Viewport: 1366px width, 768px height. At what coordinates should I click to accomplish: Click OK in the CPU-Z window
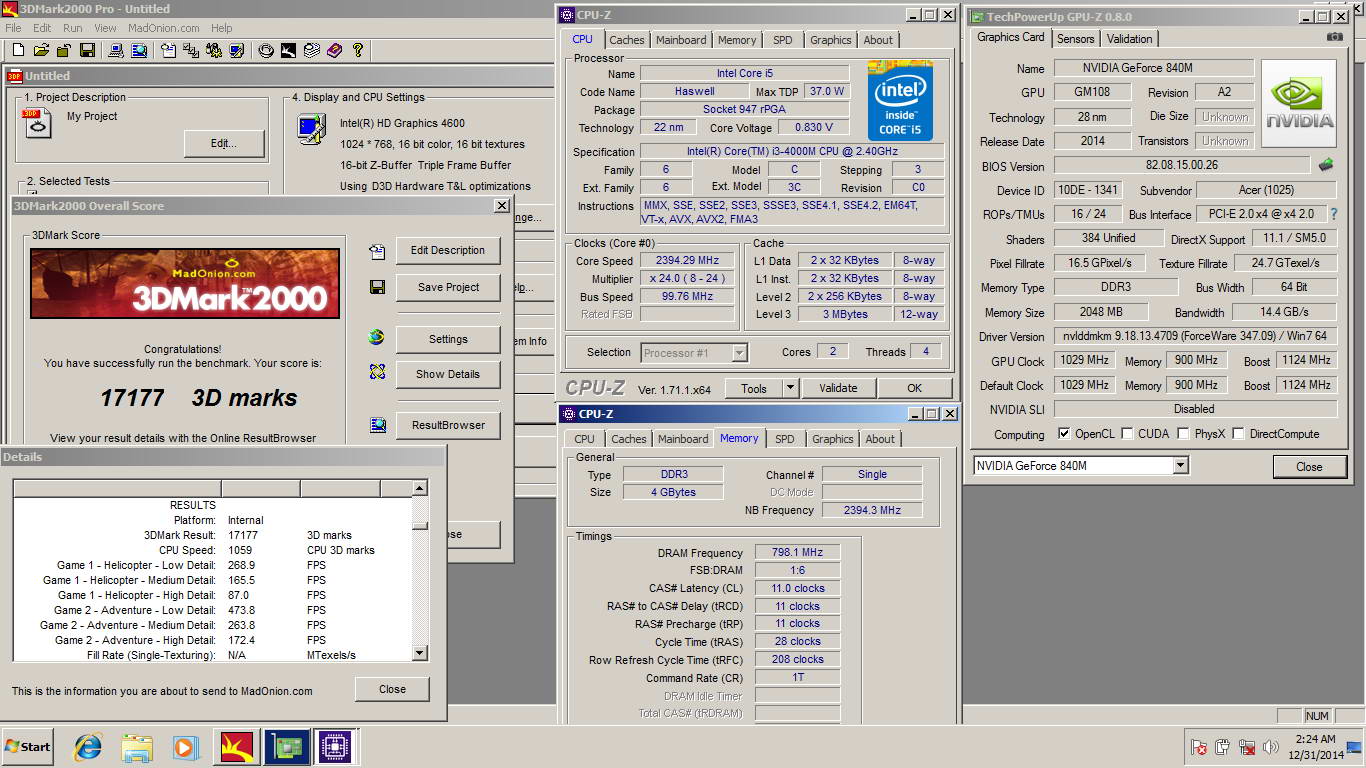(914, 388)
